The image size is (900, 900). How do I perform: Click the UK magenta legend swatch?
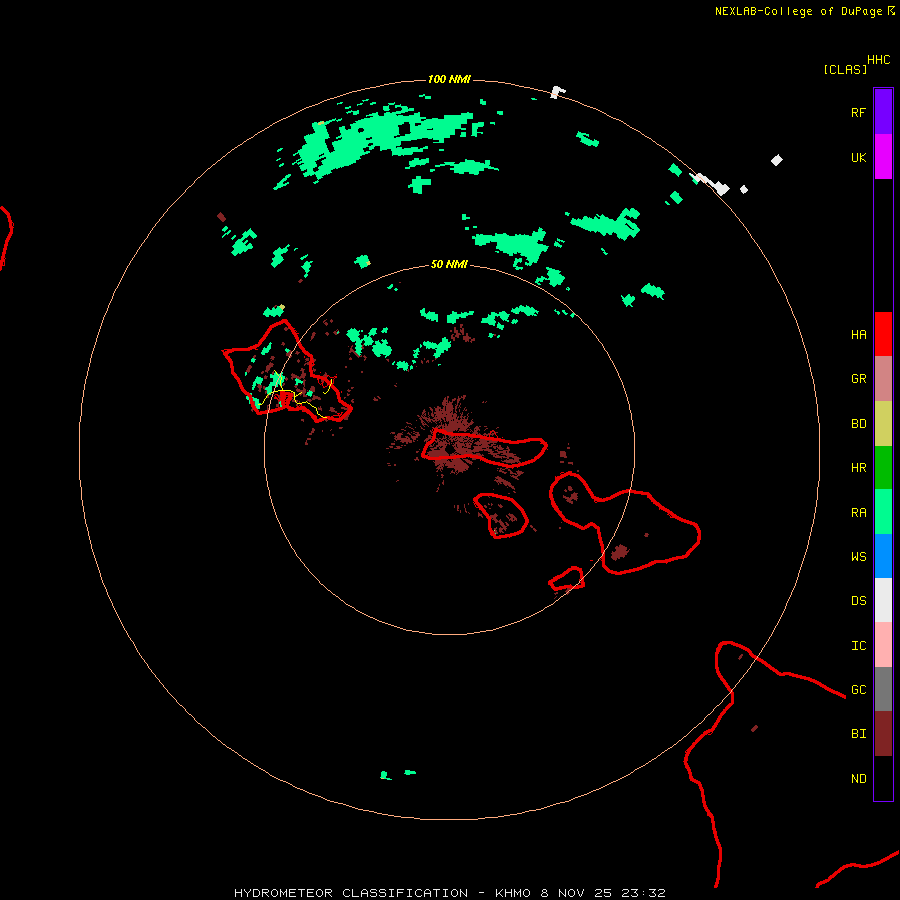click(883, 157)
